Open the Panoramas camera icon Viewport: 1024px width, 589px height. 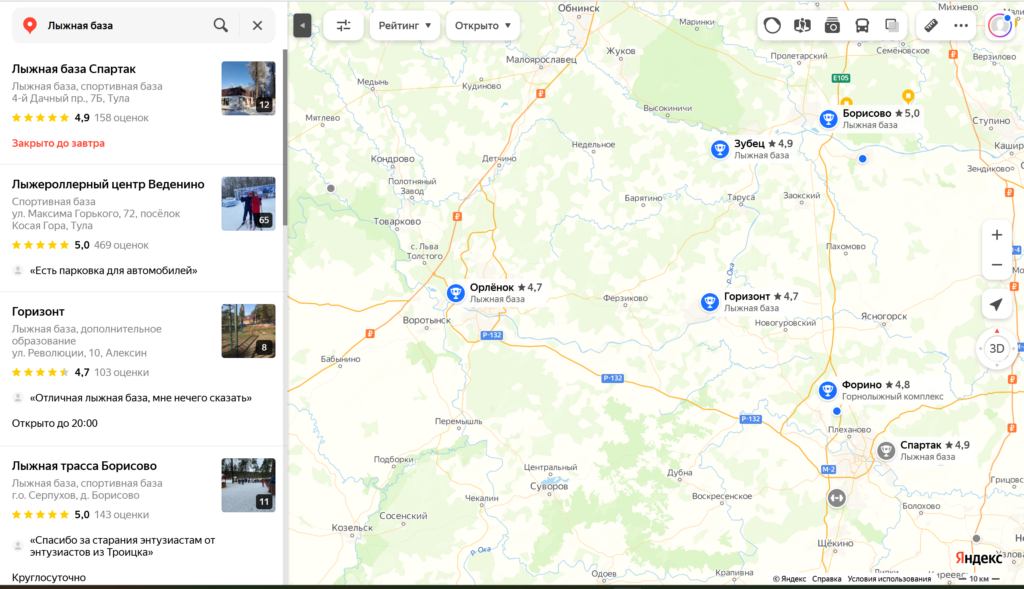(831, 24)
